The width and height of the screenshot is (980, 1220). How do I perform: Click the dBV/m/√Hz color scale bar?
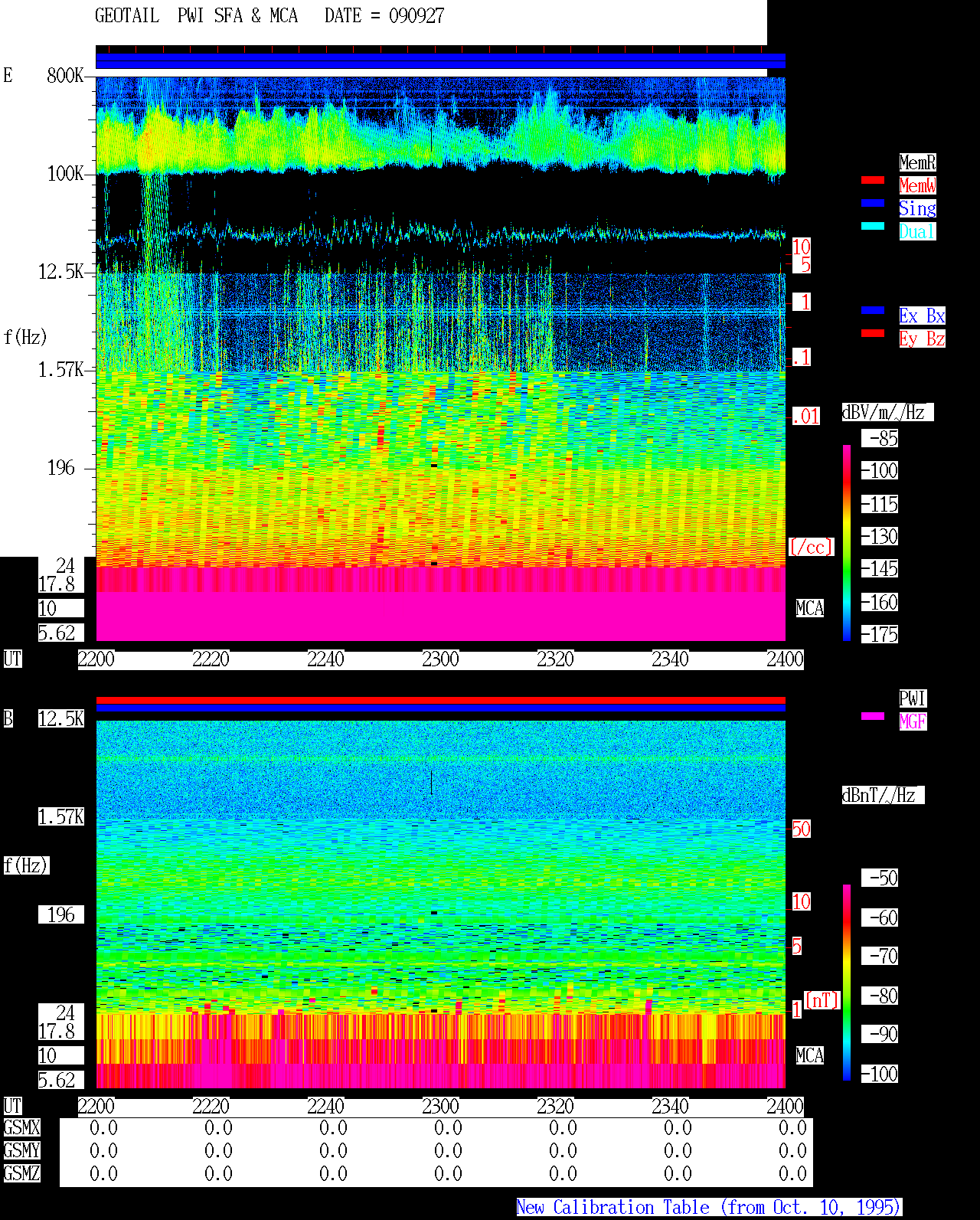847,543
